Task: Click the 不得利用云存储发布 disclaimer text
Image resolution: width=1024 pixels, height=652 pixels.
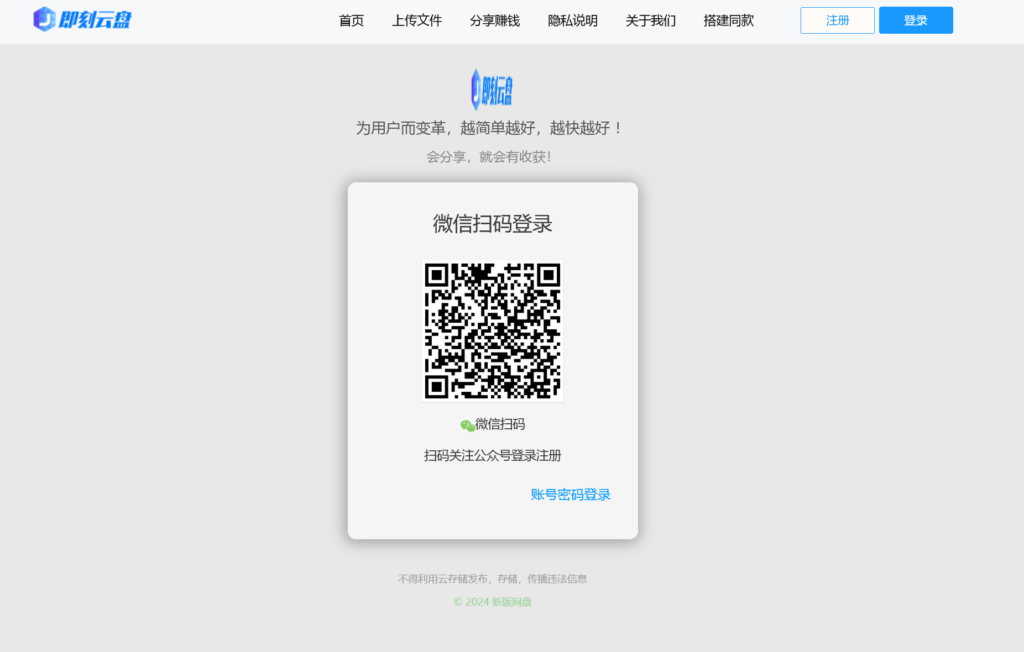Action: [x=492, y=579]
